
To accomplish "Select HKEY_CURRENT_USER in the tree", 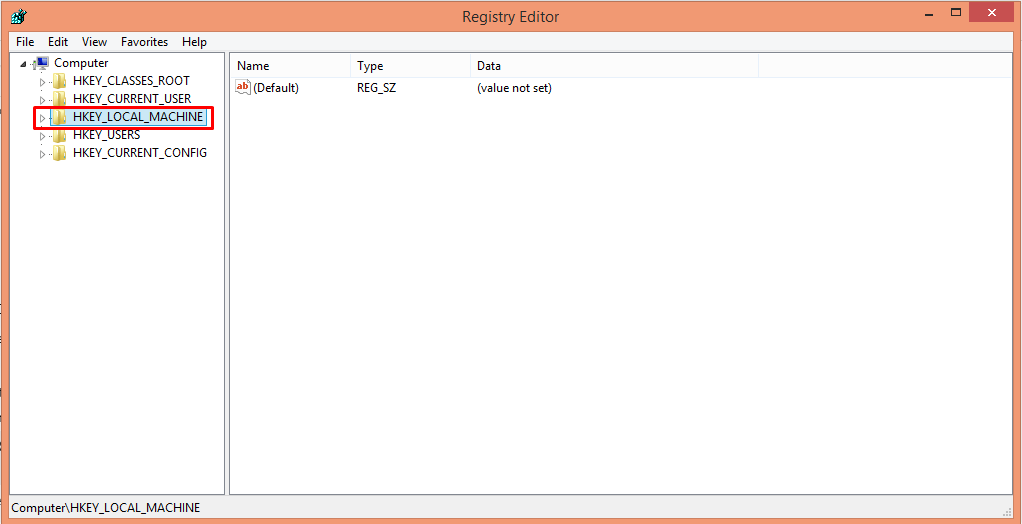I will pyautogui.click(x=132, y=99).
